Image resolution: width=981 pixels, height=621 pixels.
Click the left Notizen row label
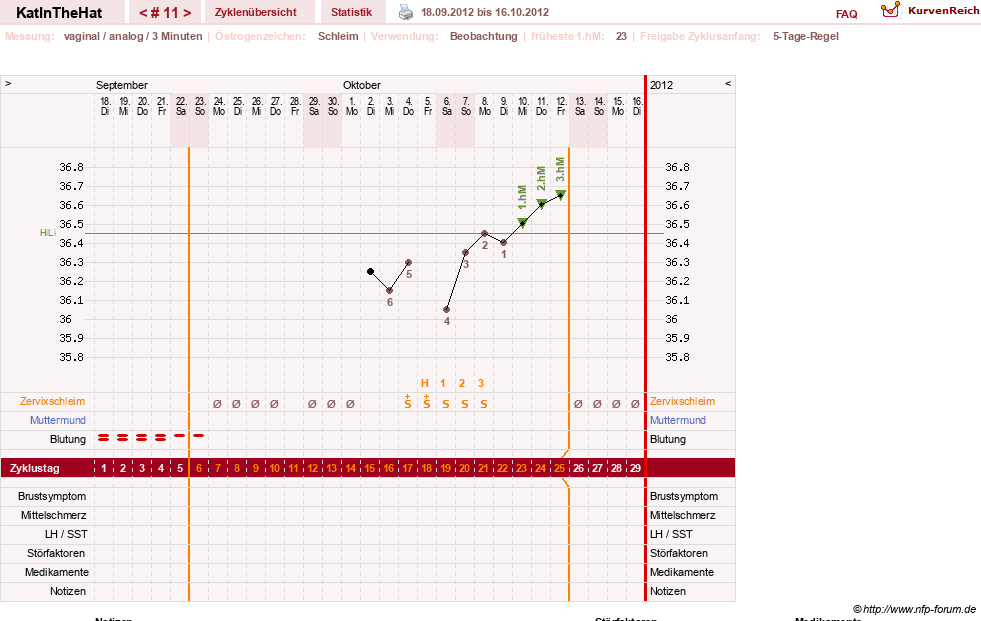[x=68, y=591]
